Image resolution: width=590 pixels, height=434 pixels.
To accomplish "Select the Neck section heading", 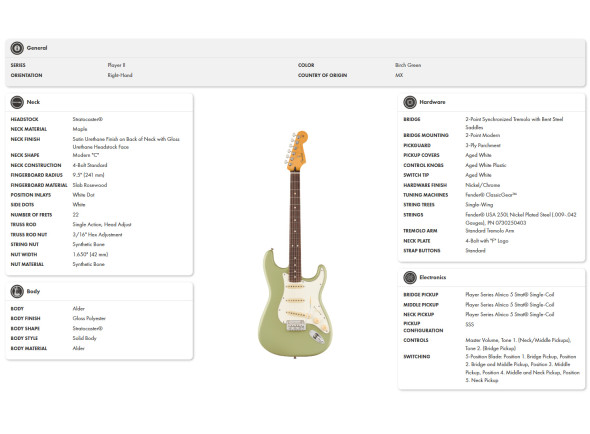I will 33,102.
